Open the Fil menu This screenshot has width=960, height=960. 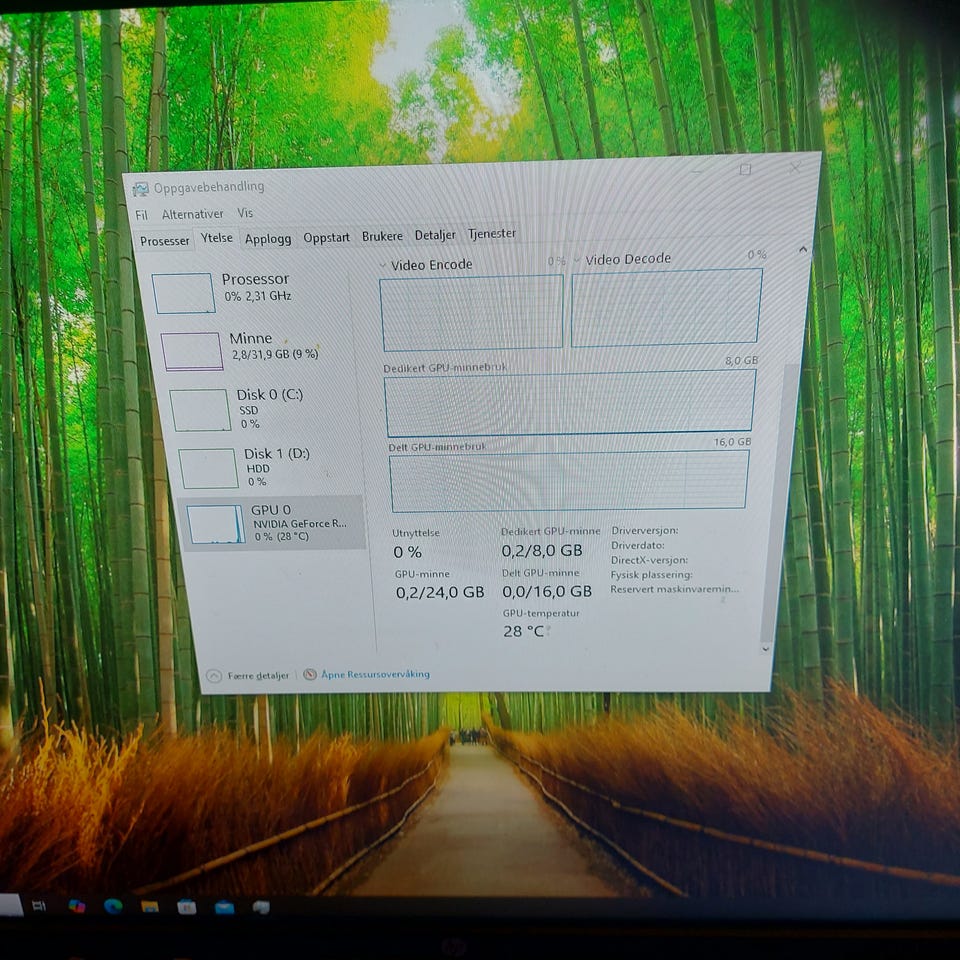point(141,215)
